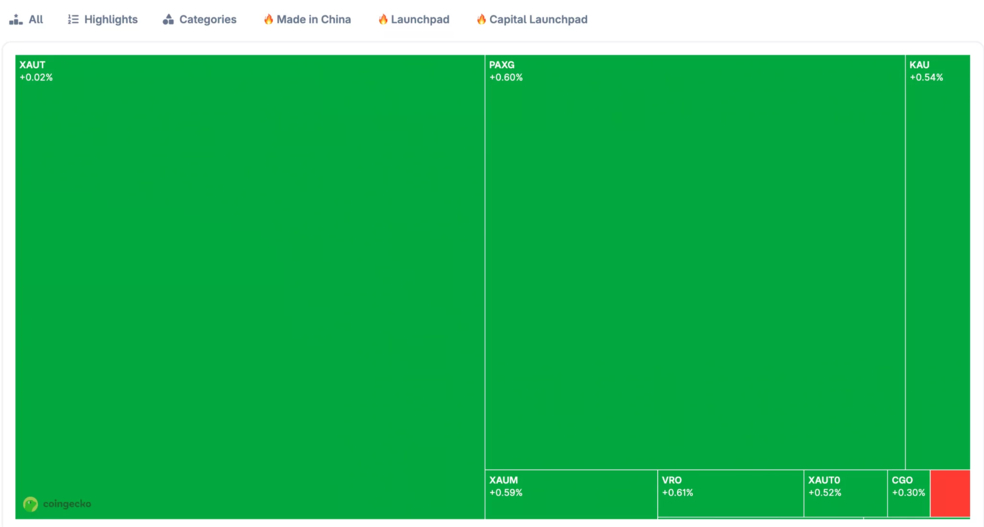Image resolution: width=984 pixels, height=527 pixels.
Task: Select the Categories tab
Action: (207, 20)
